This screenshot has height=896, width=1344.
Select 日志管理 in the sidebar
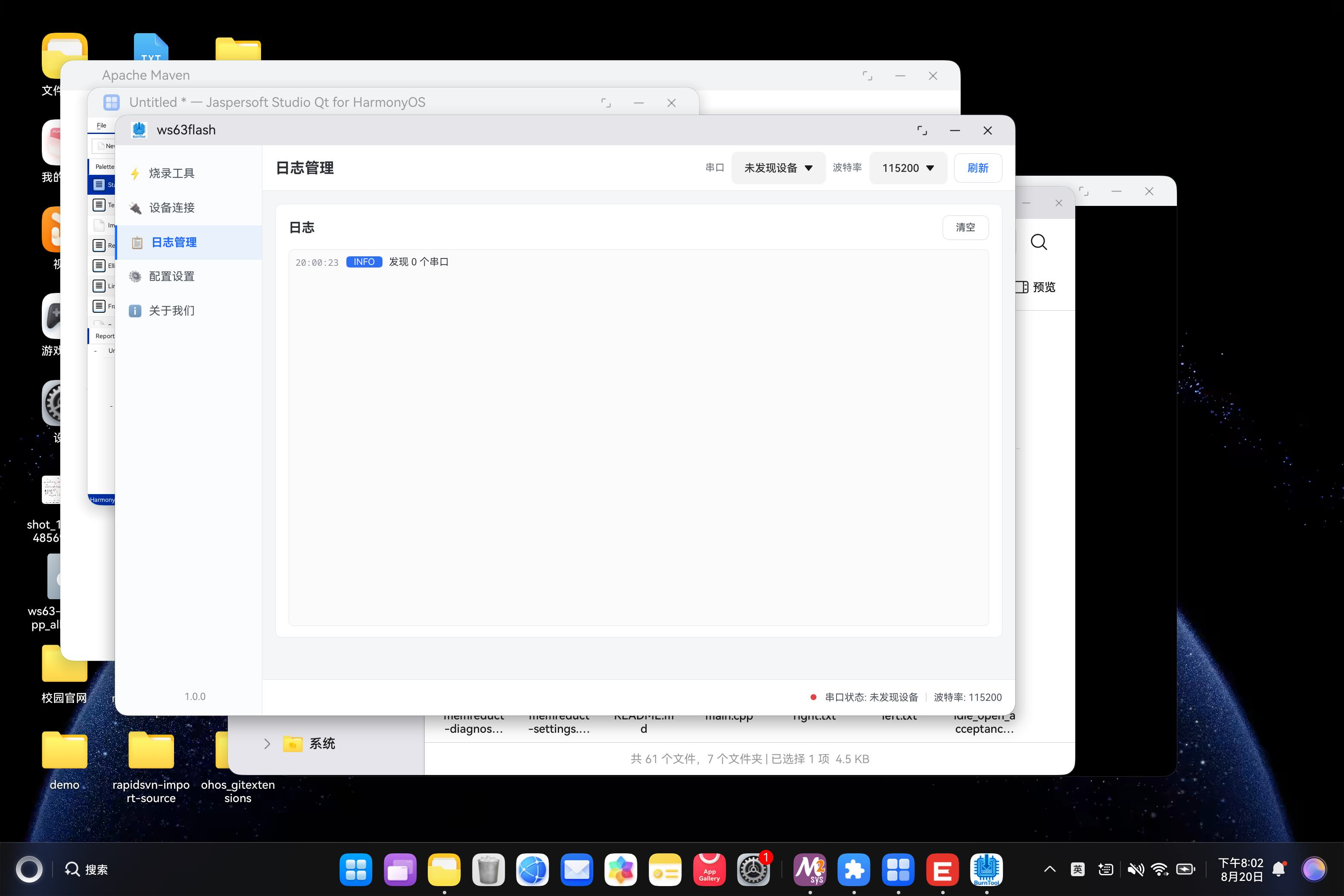tap(189, 242)
